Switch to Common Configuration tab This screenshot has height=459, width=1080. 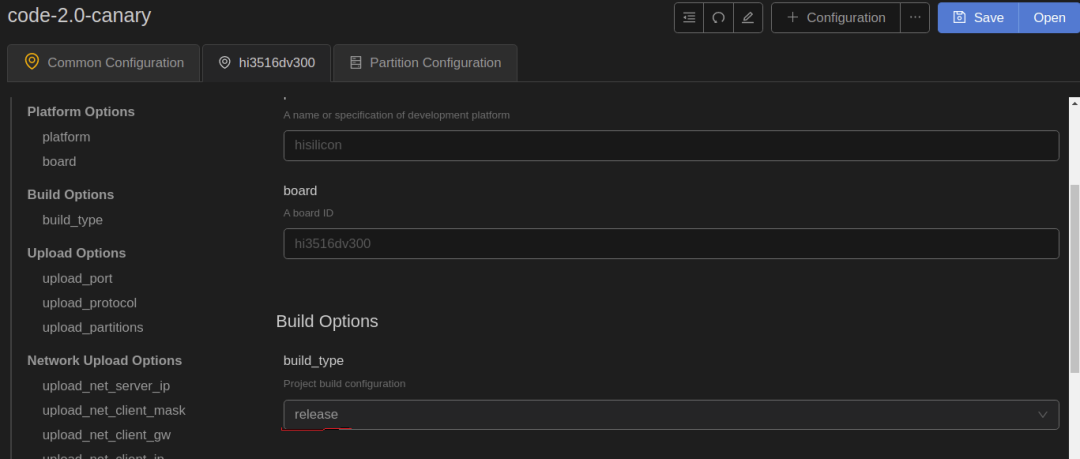103,63
